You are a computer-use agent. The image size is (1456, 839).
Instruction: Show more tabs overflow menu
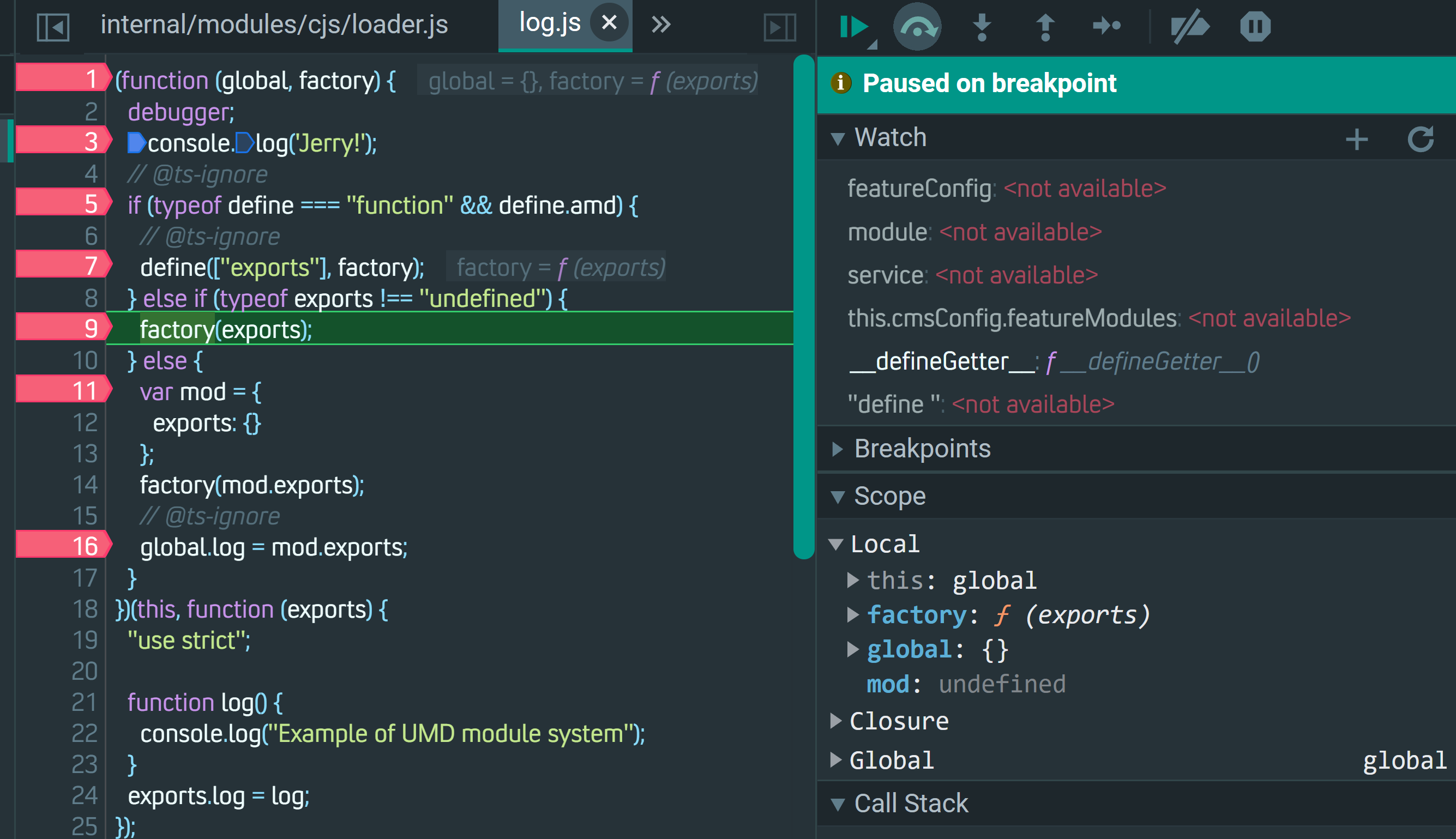[661, 24]
